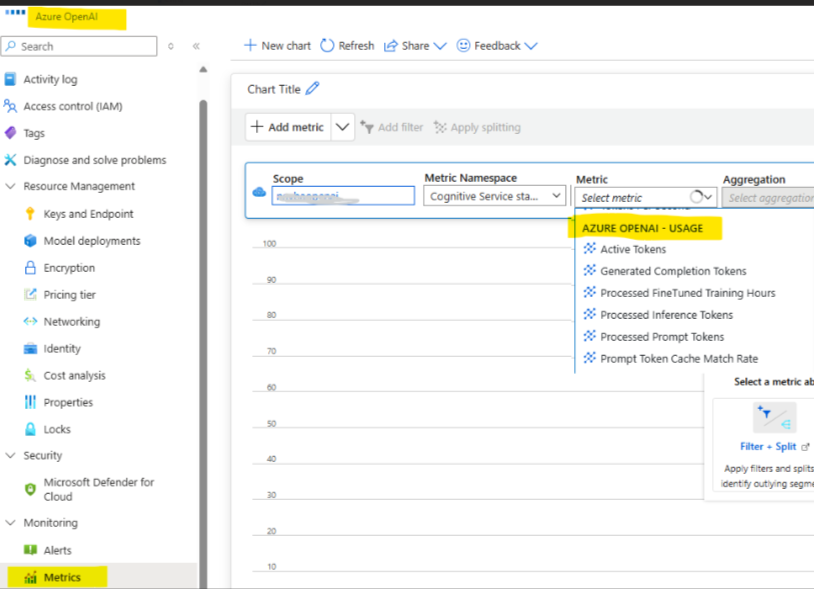Open the Select aggregation dropdown
814x589 pixels.
[x=768, y=198]
